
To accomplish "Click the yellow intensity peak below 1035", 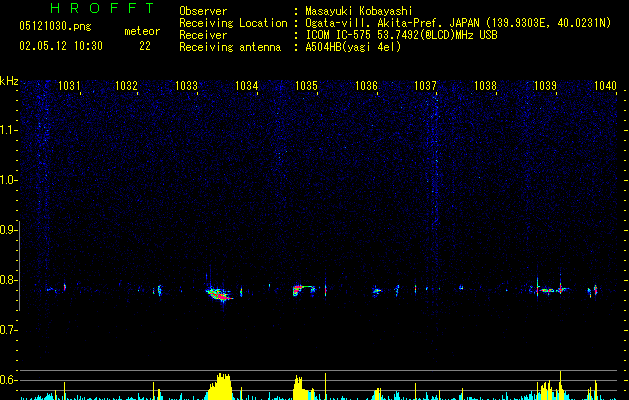I will click(302, 388).
